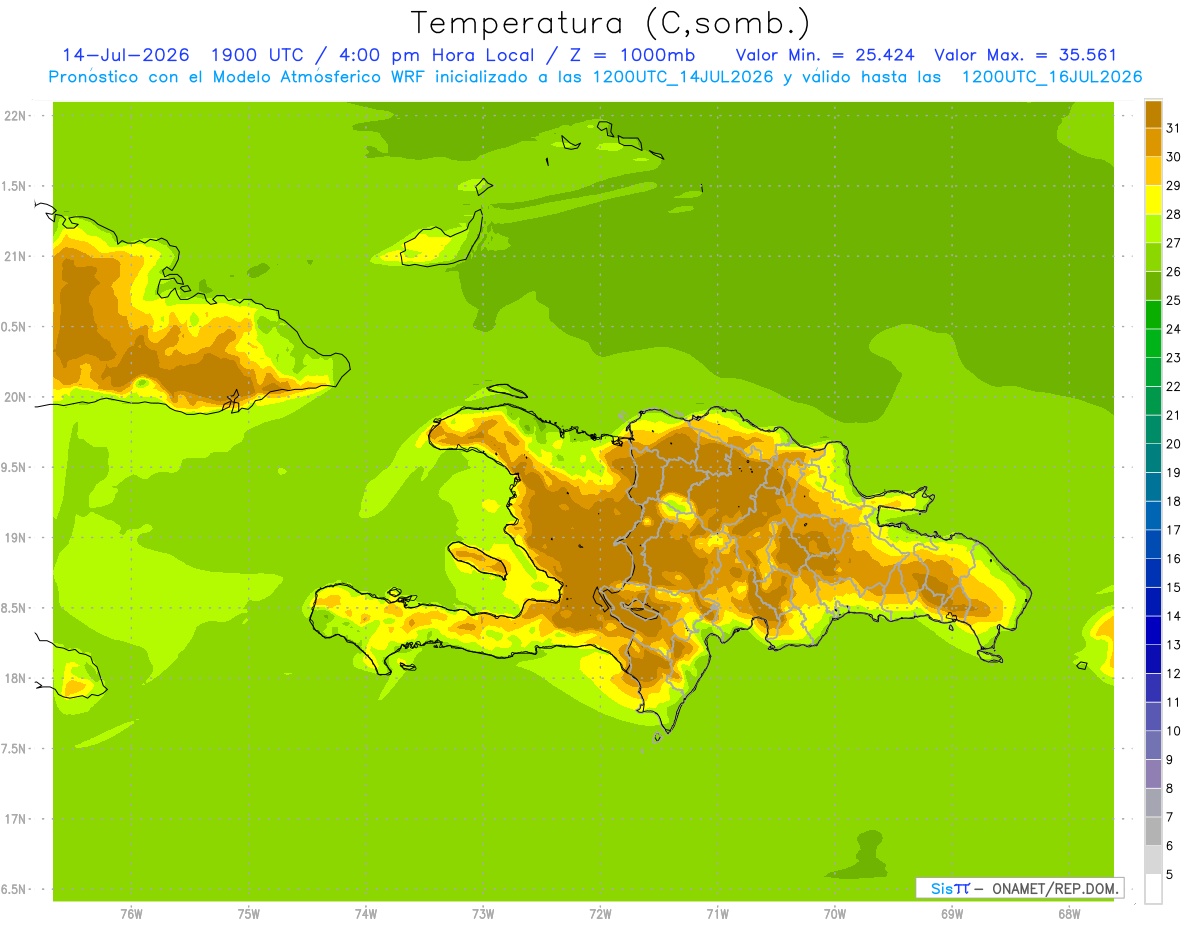Click legend value '30'
Viewport: 1200px width, 927px height.
(x=1173, y=157)
